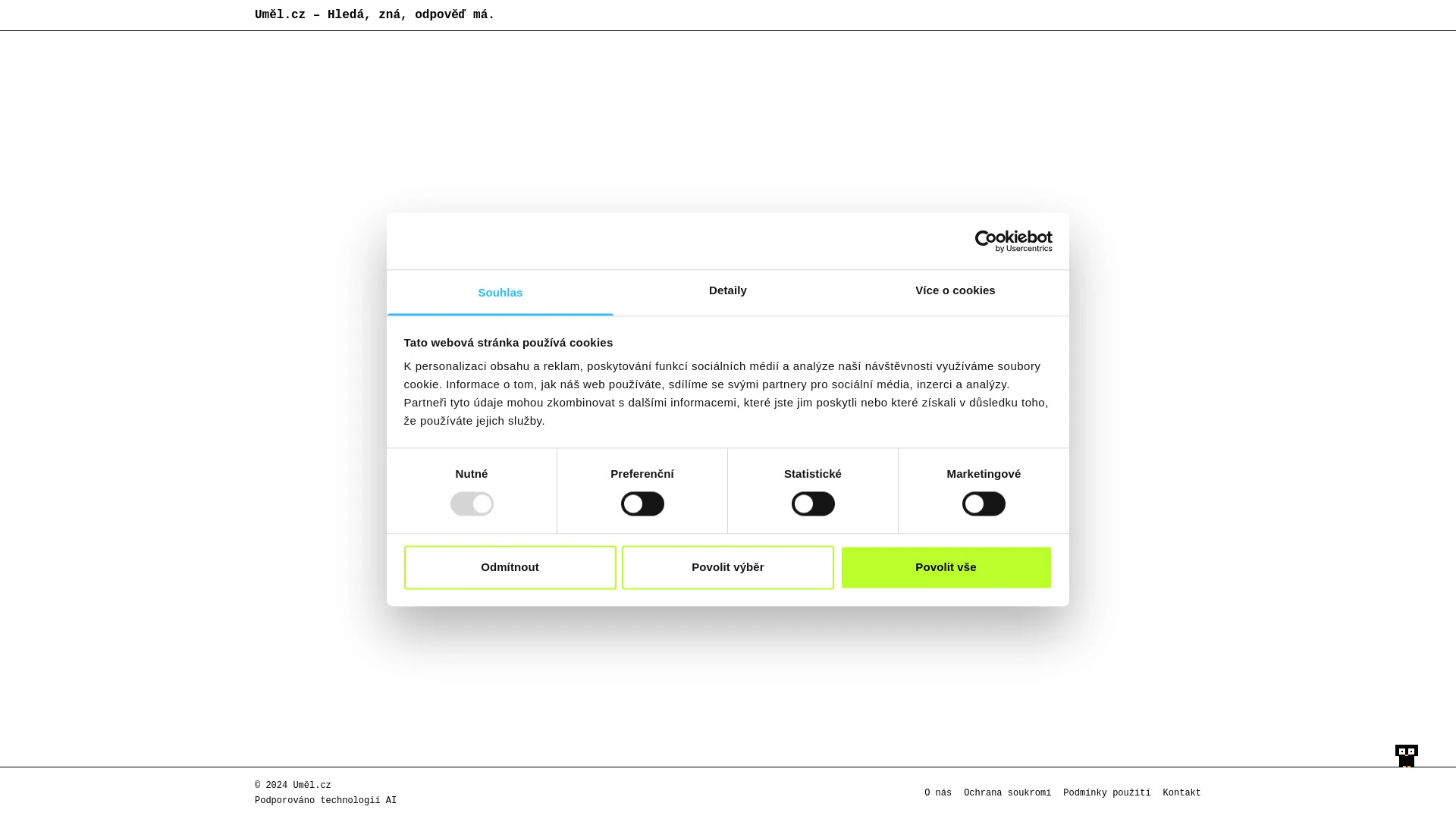Click the Povolit vše button

tap(946, 567)
